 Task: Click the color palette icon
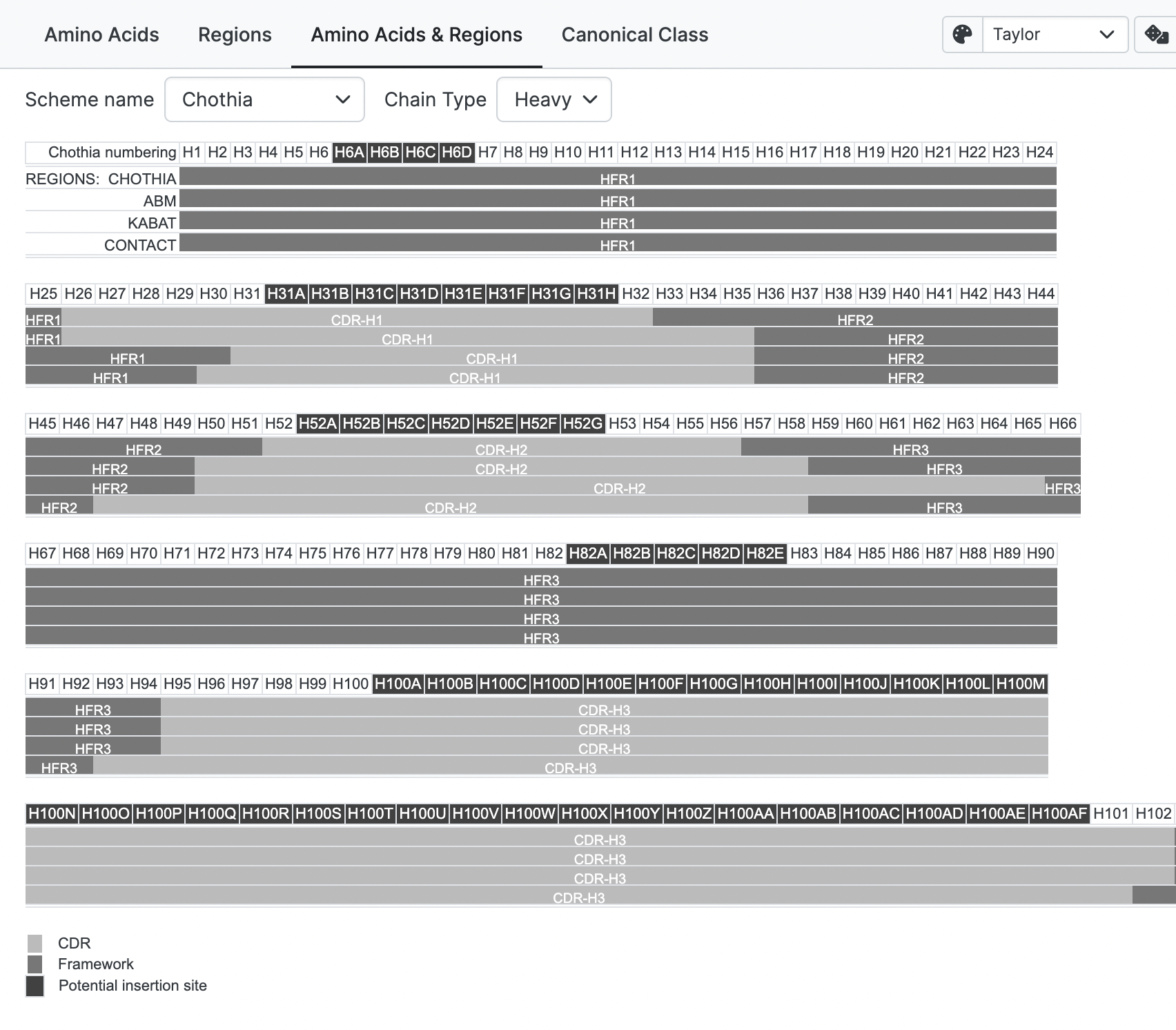(x=962, y=35)
